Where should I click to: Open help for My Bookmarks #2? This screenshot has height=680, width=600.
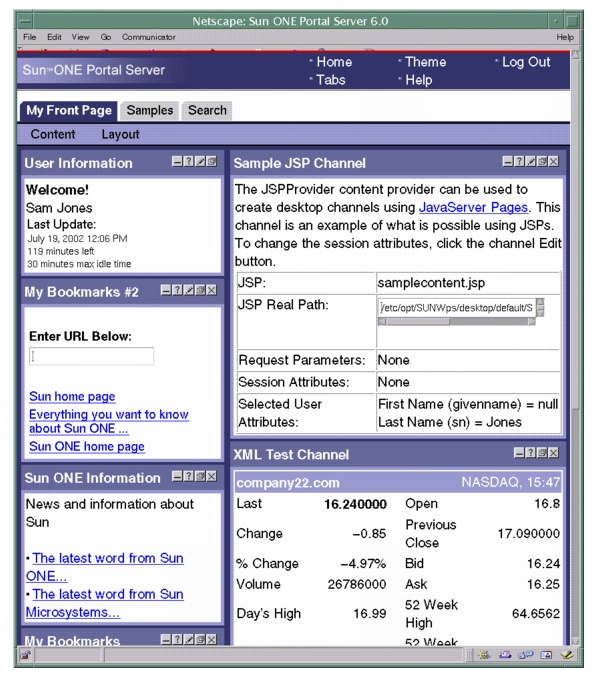click(177, 290)
